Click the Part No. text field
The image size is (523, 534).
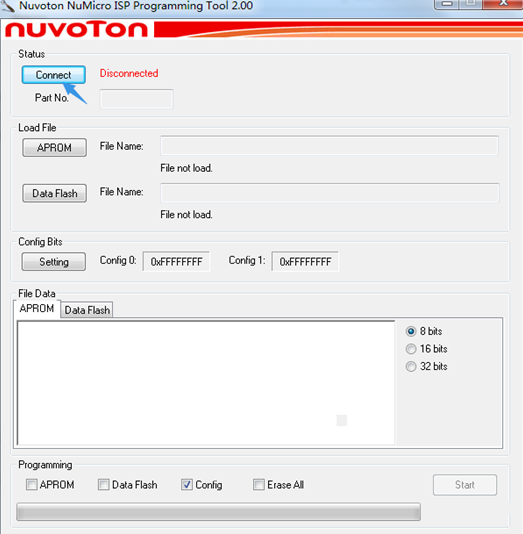(136, 99)
